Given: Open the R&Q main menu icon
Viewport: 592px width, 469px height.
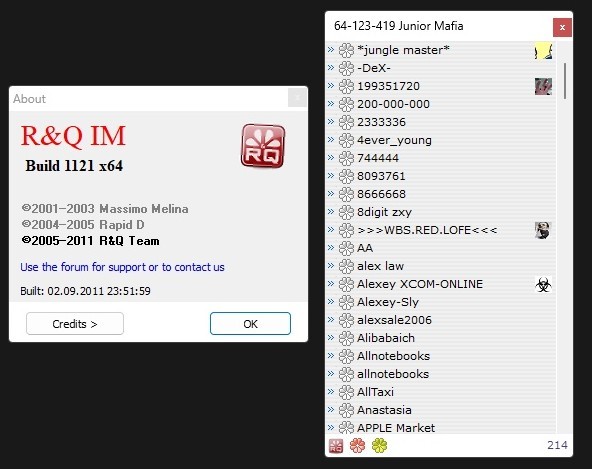Looking at the screenshot, I should pos(336,446).
